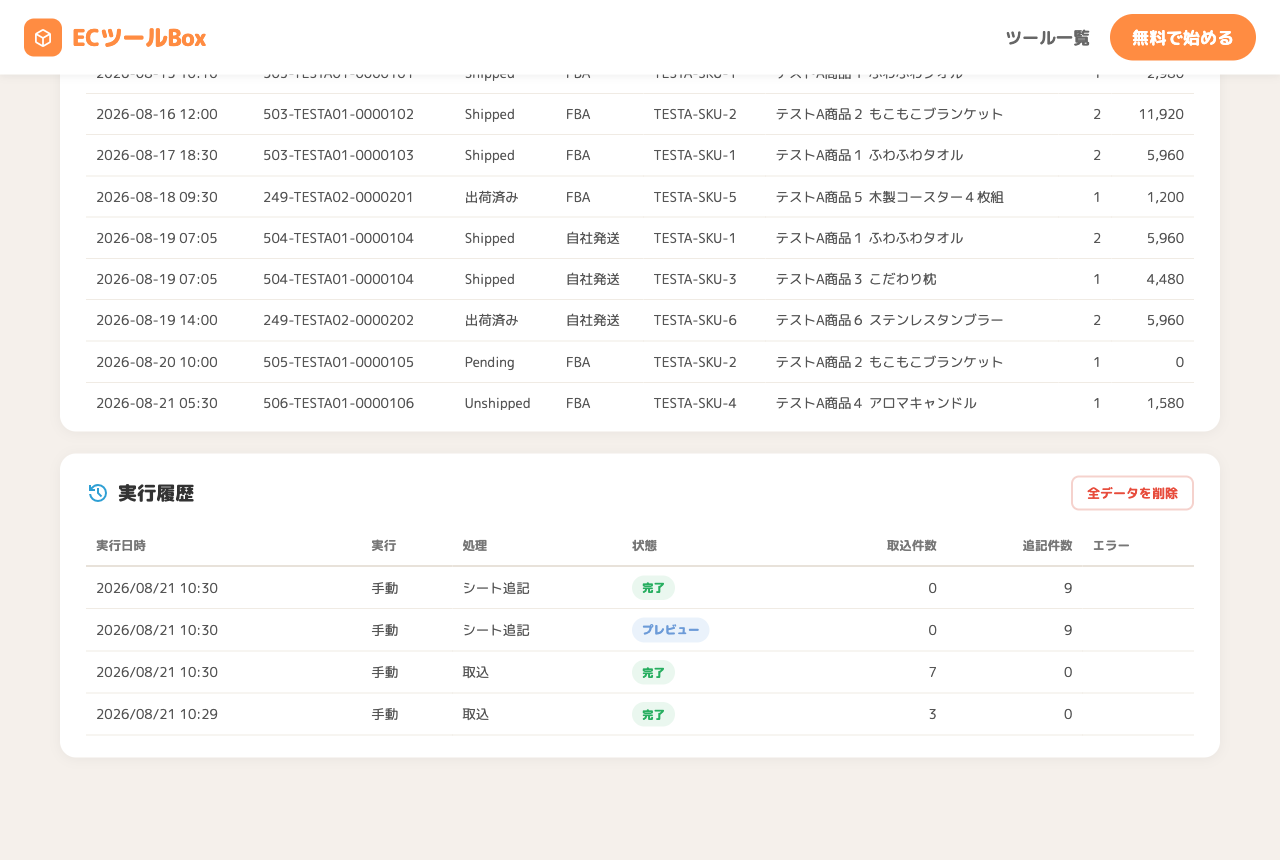Click the 取込件数 column header
1280x860 pixels.
coord(912,546)
